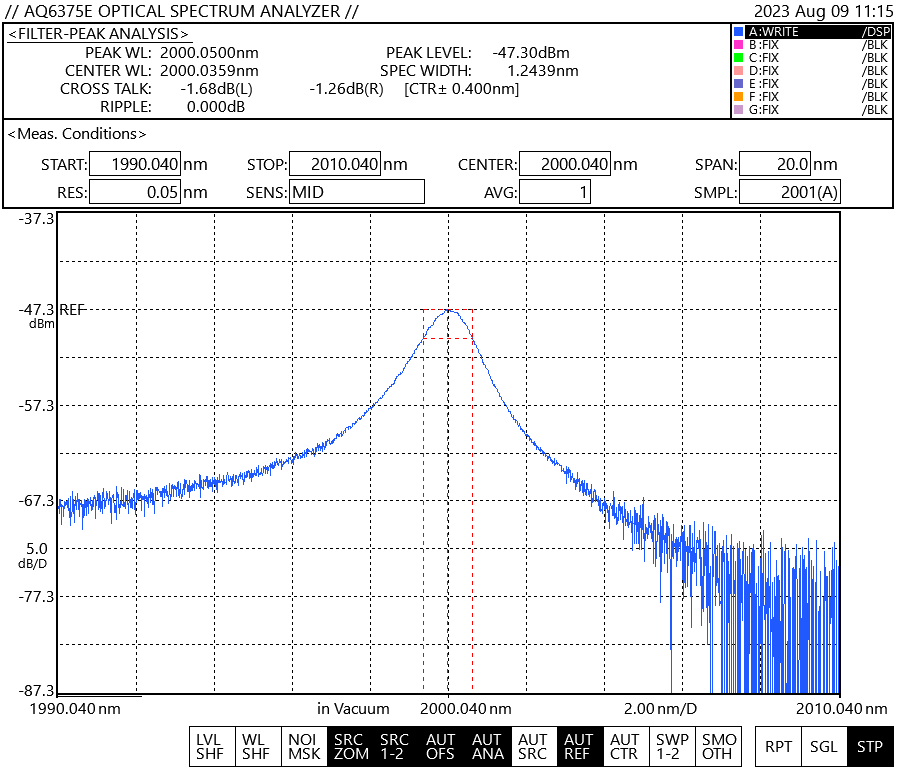Stop the sweep with STP button
899x768 pixels.
click(869, 746)
